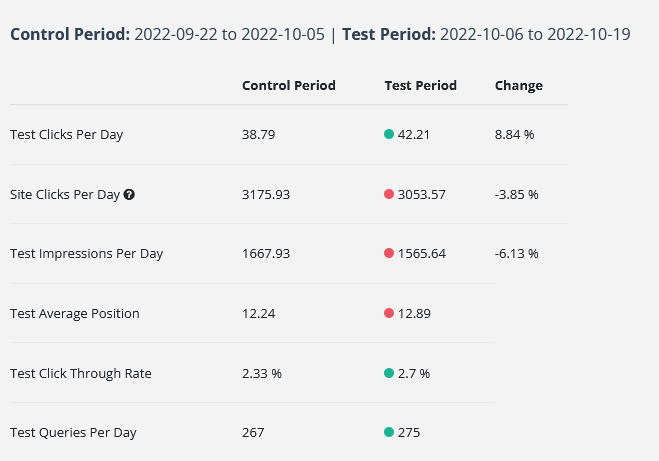Click the Change column header
The width and height of the screenshot is (659, 461).
[518, 86]
